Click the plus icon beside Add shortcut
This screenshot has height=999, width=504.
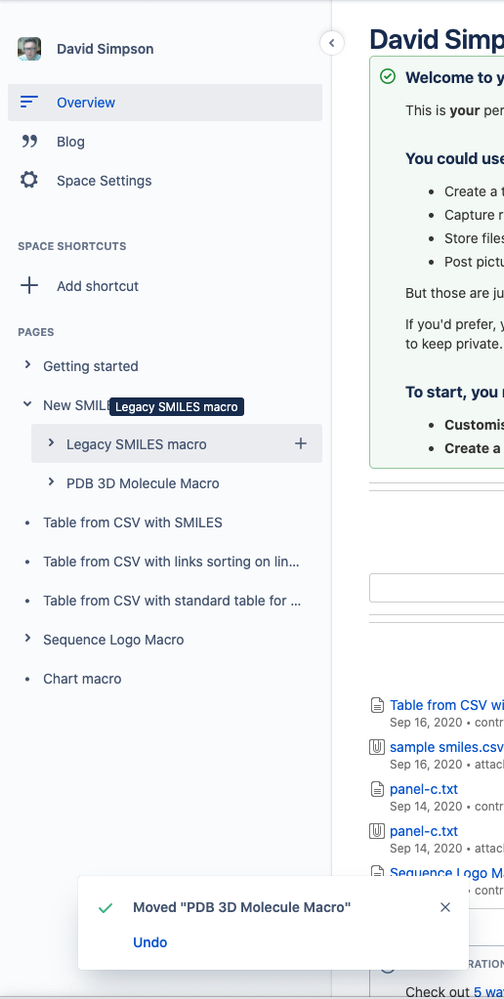coord(29,285)
